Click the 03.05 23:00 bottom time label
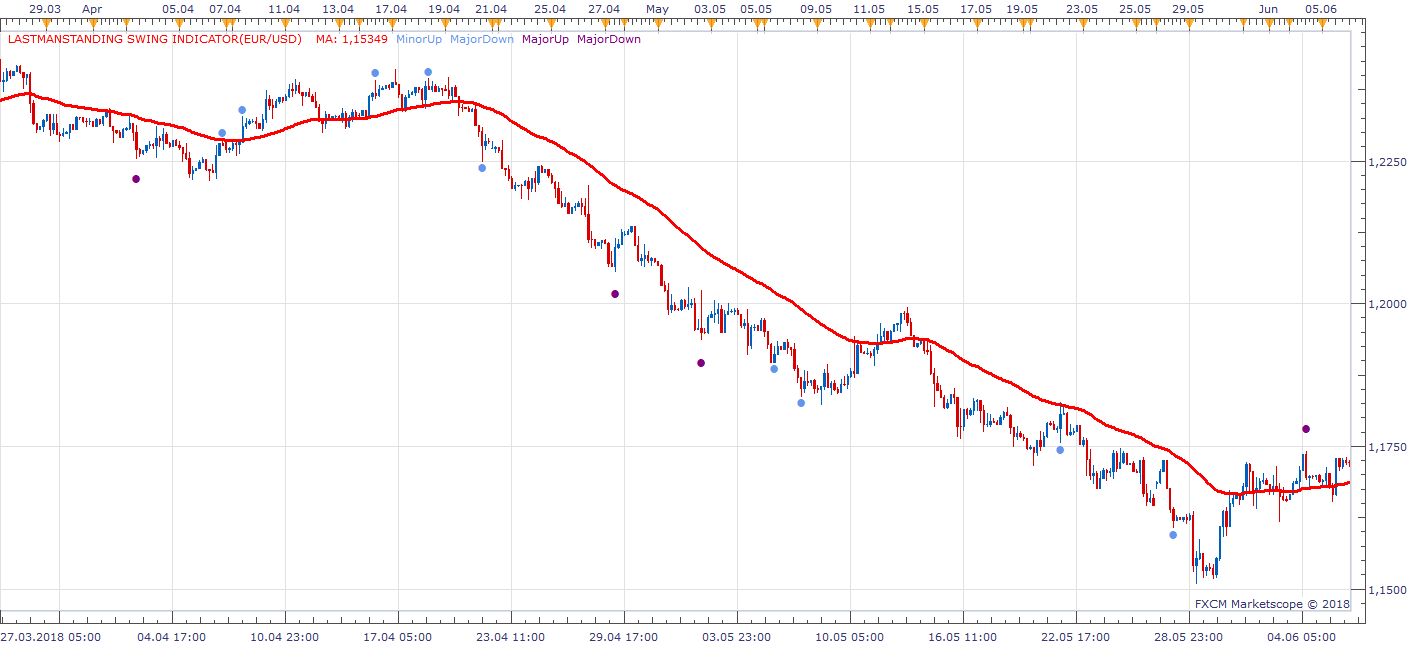The width and height of the screenshot is (1423, 649). pyautogui.click(x=737, y=636)
